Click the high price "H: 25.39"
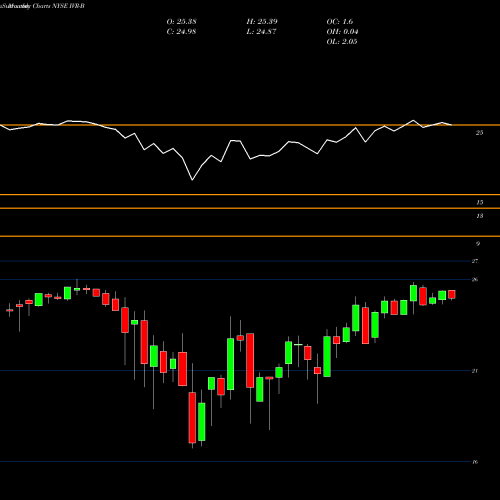Screen dimensions: 500x500 pos(262,22)
